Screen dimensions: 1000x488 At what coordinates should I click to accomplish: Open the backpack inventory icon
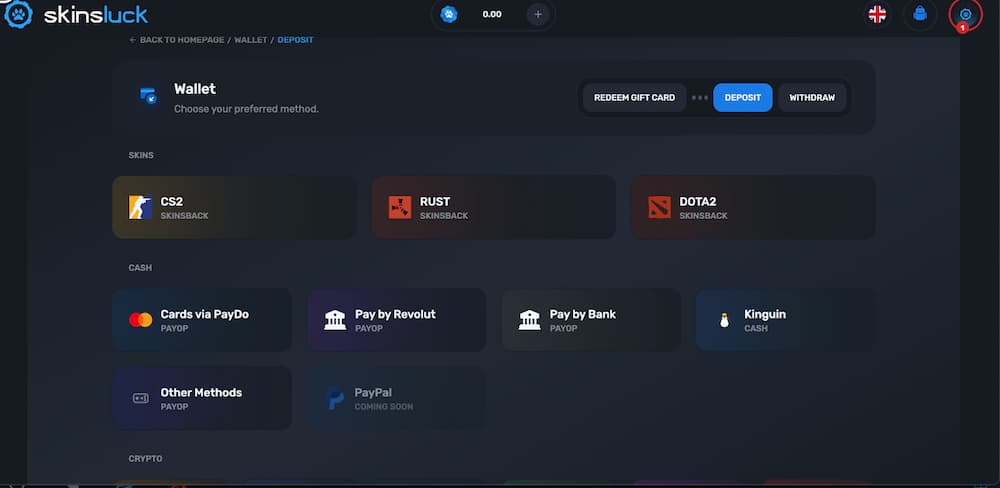coord(920,14)
